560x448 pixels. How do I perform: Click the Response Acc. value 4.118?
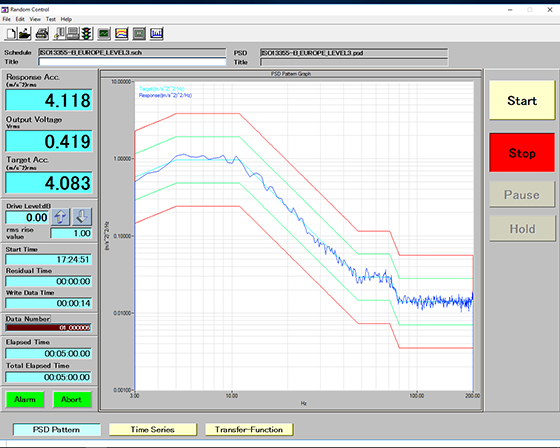(49, 100)
